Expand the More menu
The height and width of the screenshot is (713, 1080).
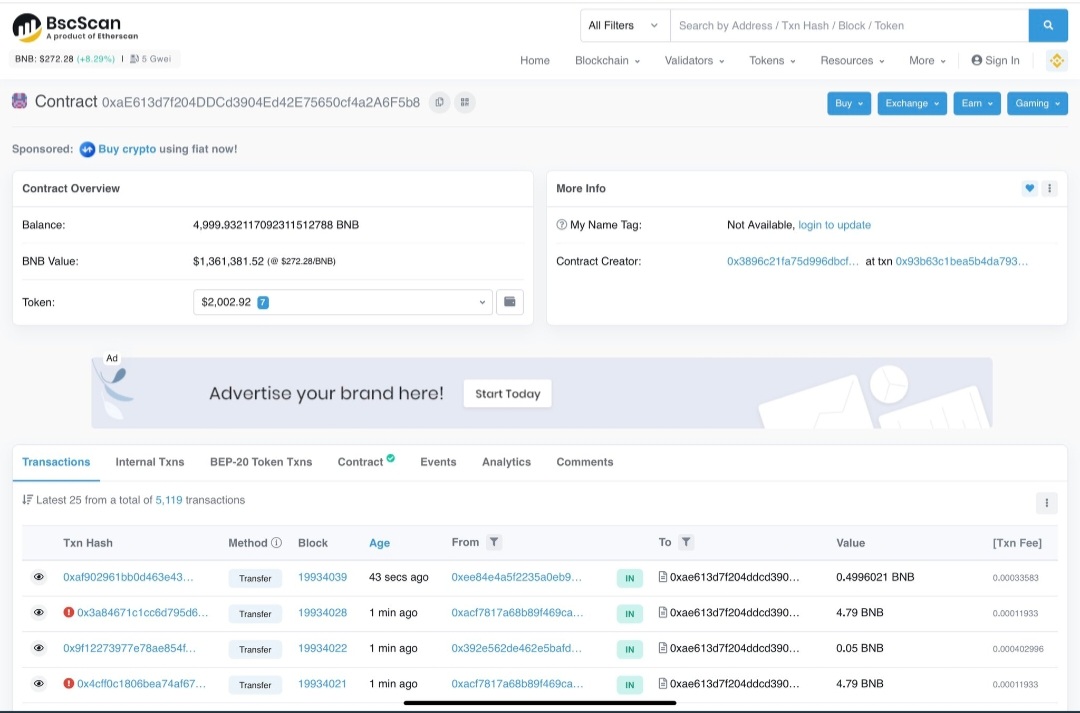click(927, 61)
